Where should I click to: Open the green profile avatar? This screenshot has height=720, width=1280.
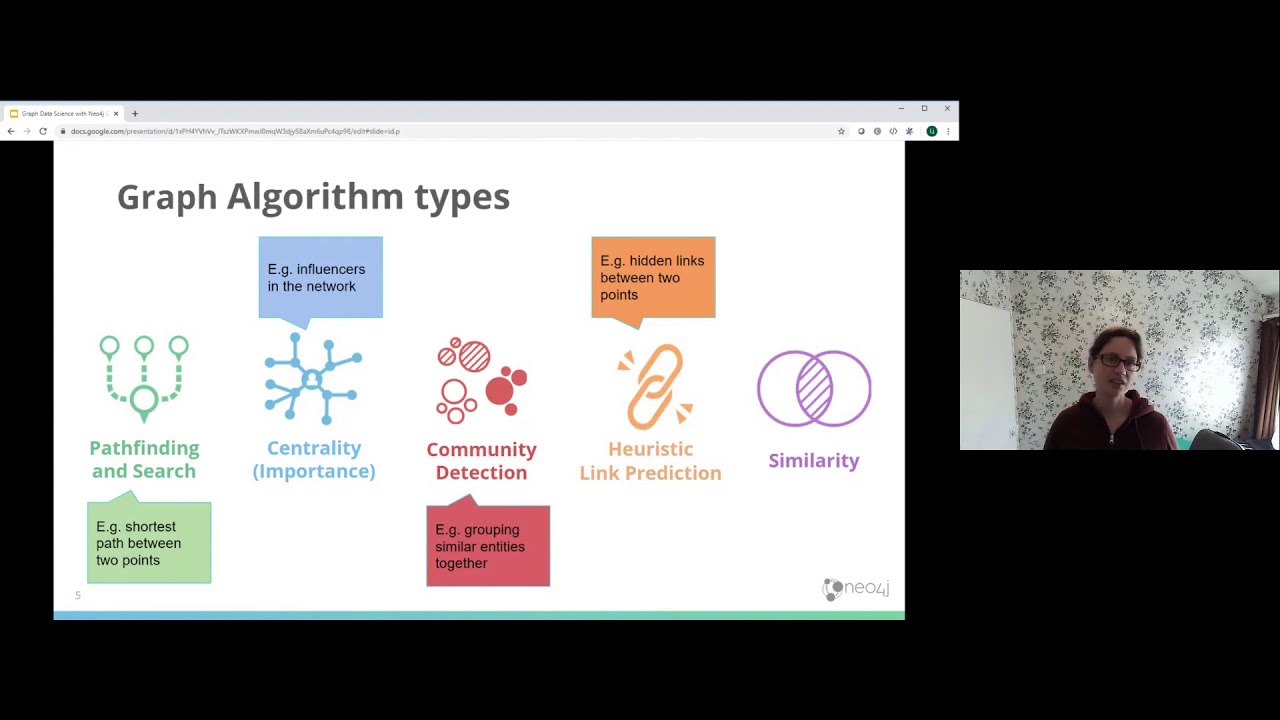(932, 131)
